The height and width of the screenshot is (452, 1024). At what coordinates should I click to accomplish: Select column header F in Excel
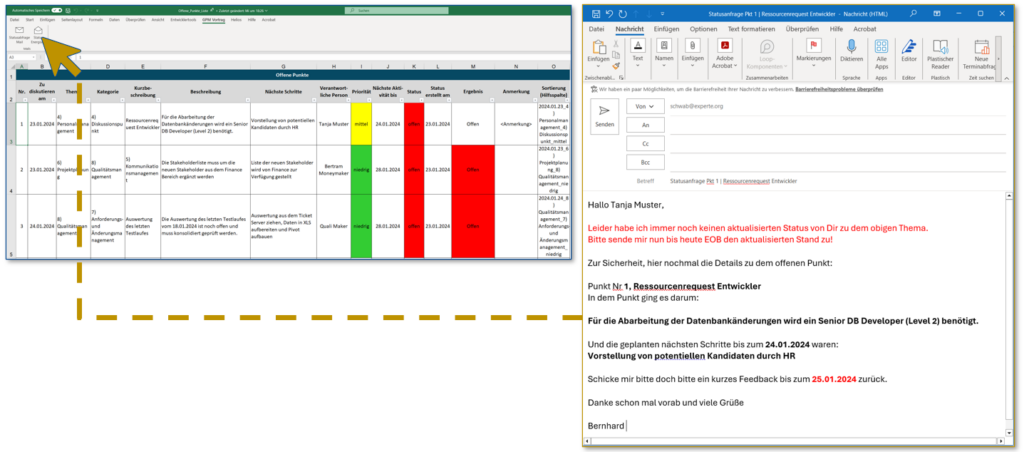tap(205, 66)
